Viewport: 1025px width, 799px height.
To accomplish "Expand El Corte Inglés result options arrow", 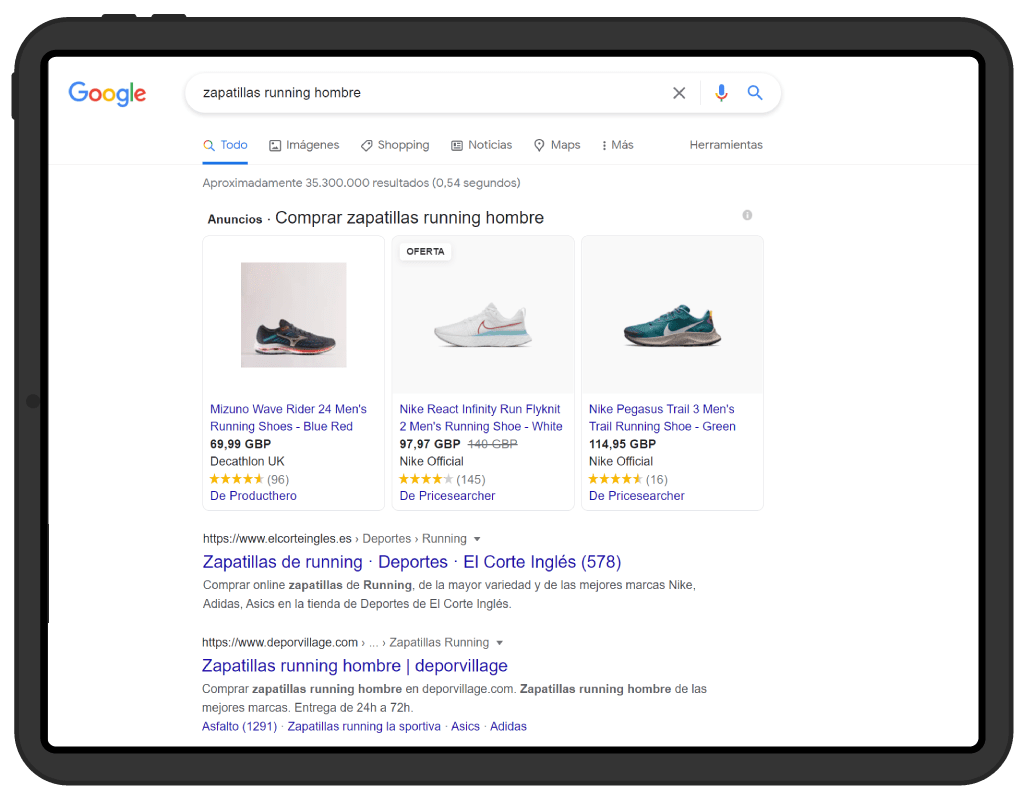I will (x=477, y=539).
